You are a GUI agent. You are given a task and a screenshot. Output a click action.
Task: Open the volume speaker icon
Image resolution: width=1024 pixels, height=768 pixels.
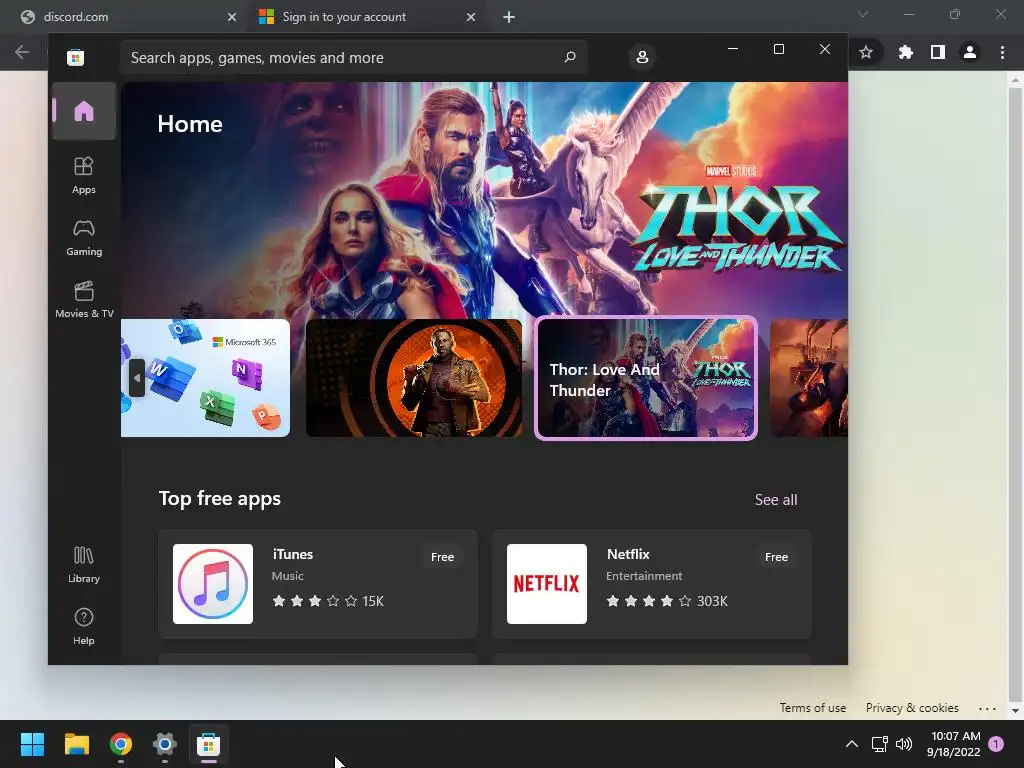pos(904,744)
